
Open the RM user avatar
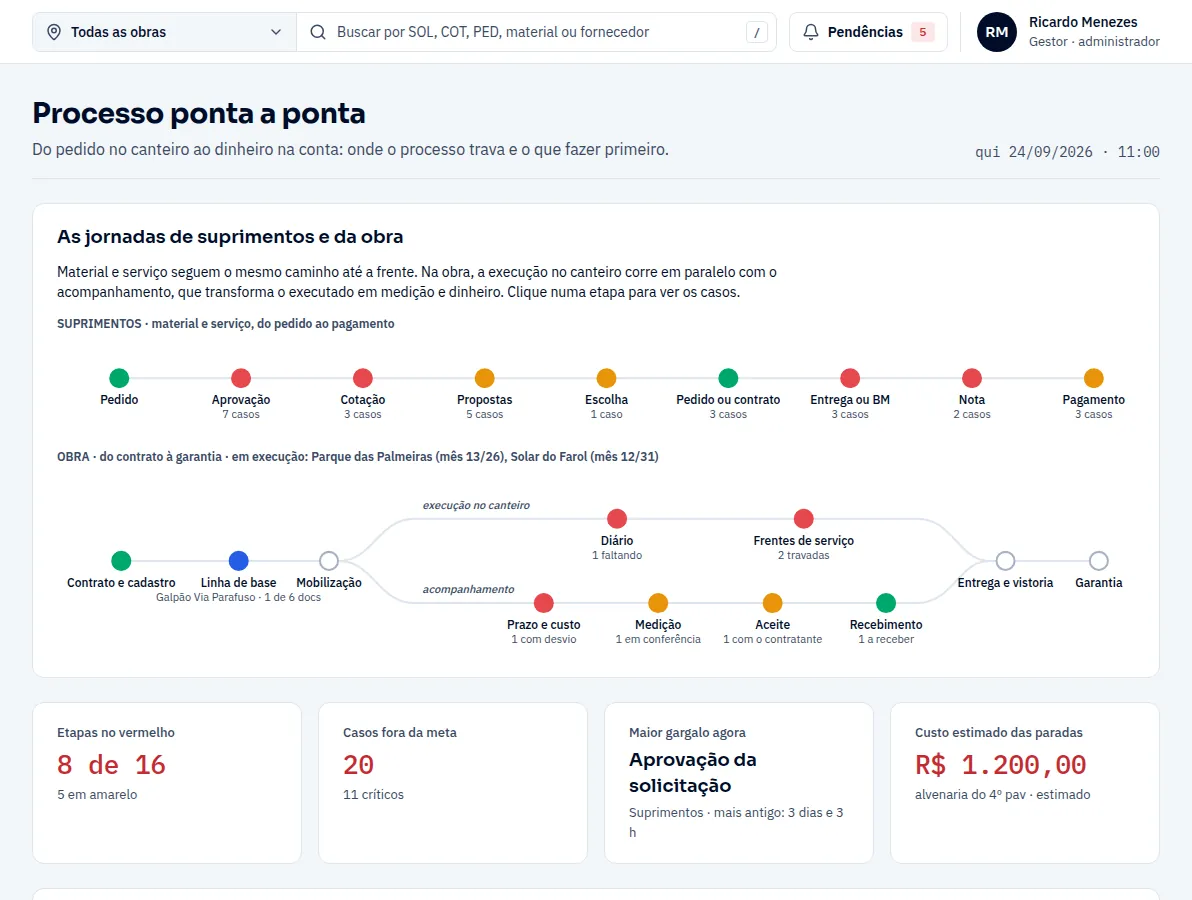coord(997,32)
